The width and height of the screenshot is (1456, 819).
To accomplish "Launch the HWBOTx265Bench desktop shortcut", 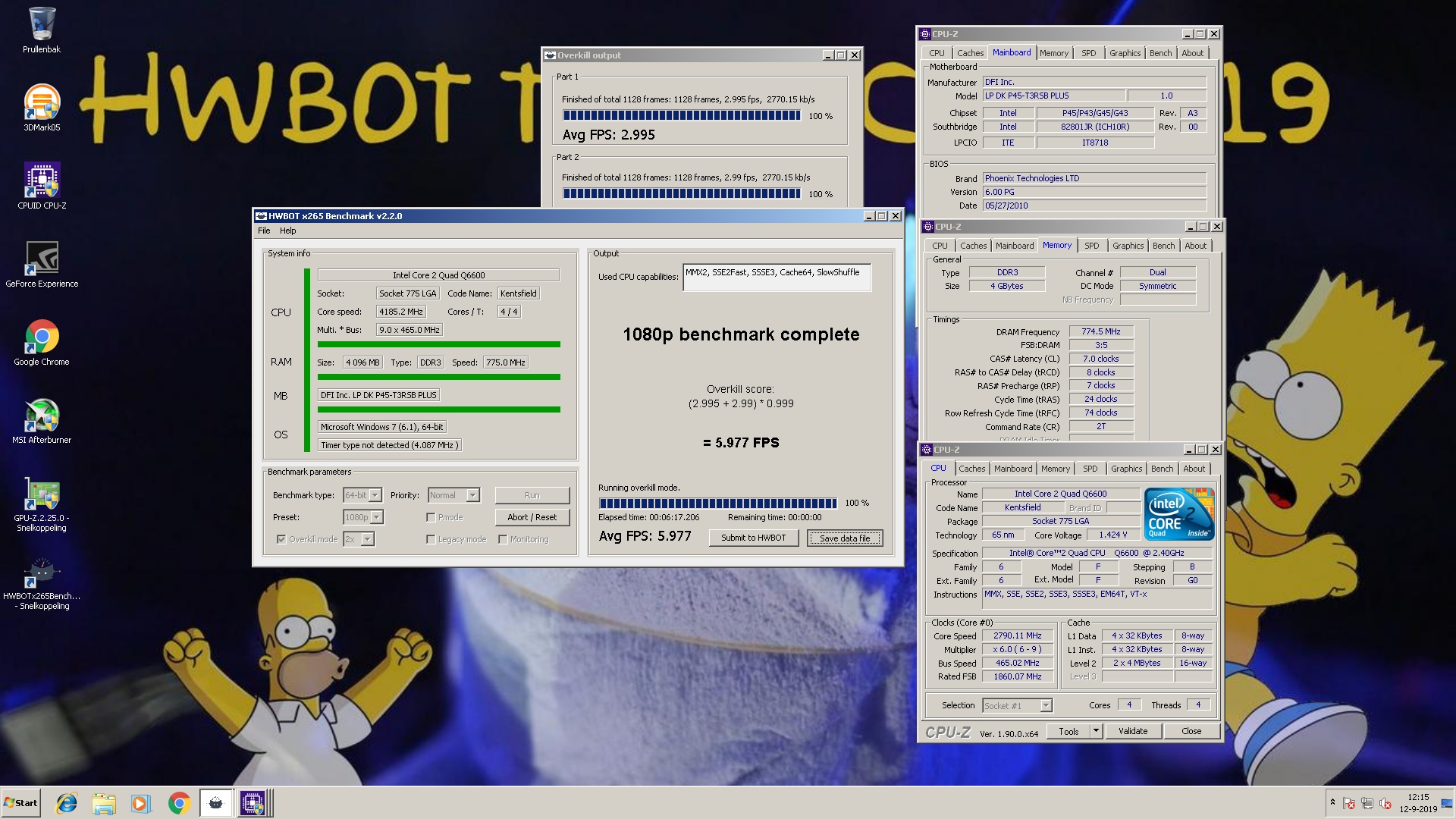I will click(42, 584).
